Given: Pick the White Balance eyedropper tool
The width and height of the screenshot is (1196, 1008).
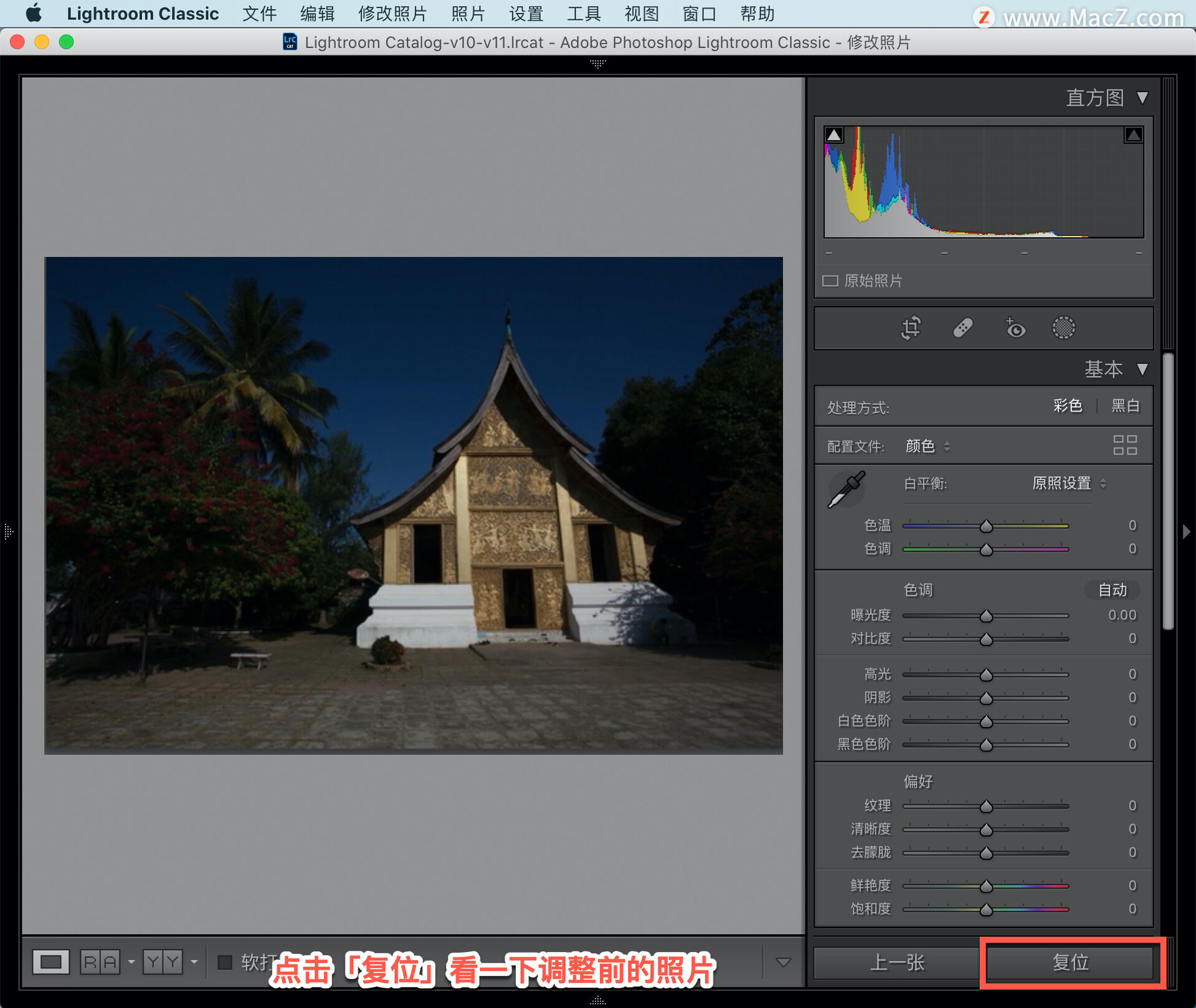Looking at the screenshot, I should click(846, 490).
